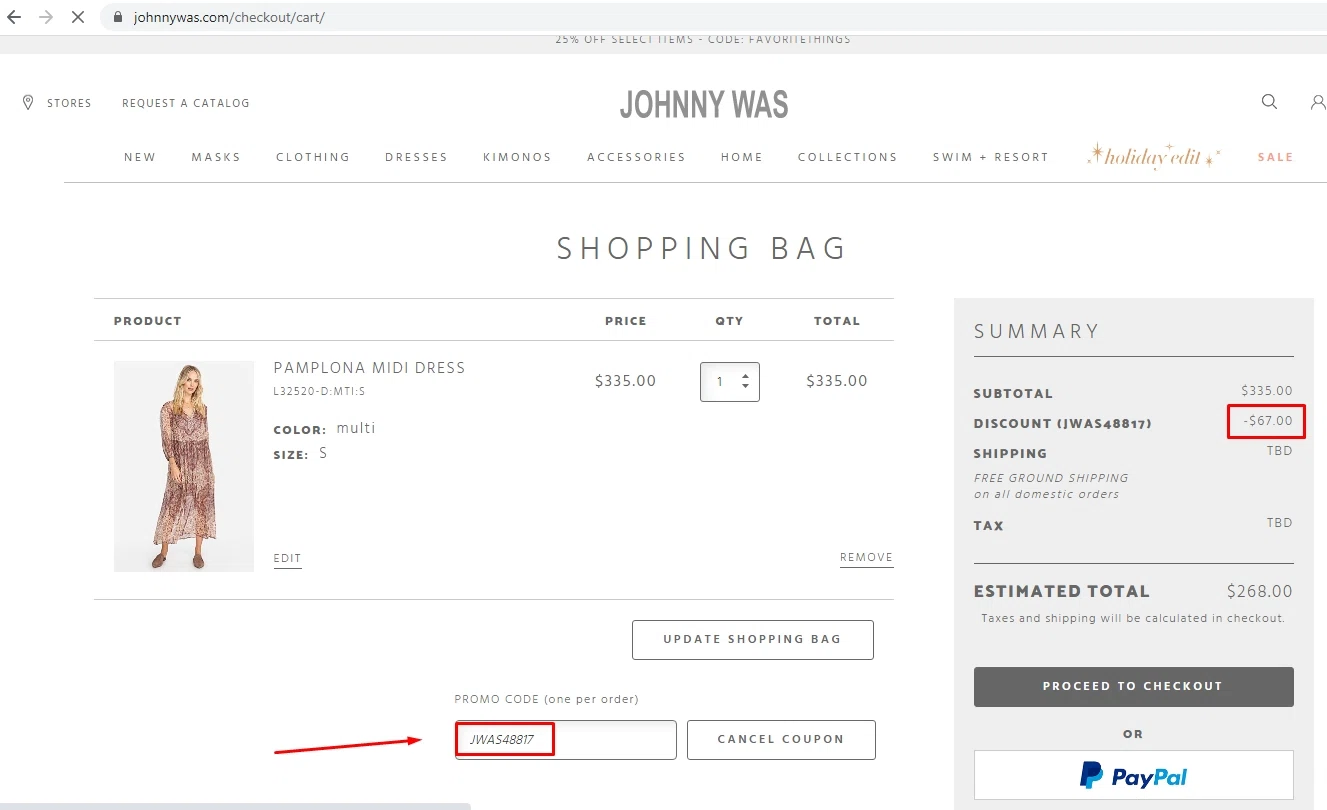Open the account person icon
This screenshot has height=810, width=1327.
[x=1318, y=102]
